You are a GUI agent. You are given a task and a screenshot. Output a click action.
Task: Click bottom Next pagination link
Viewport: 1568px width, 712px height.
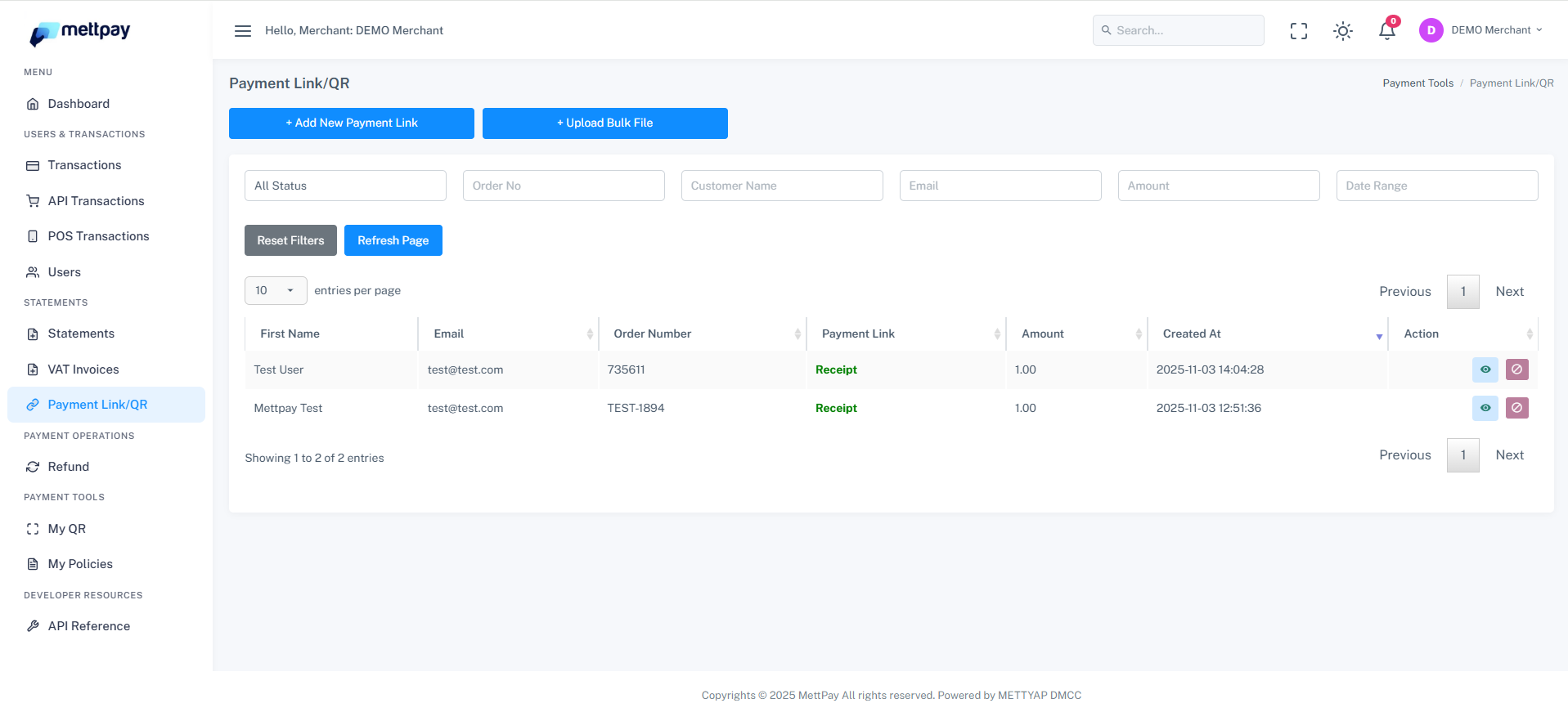[x=1510, y=455]
